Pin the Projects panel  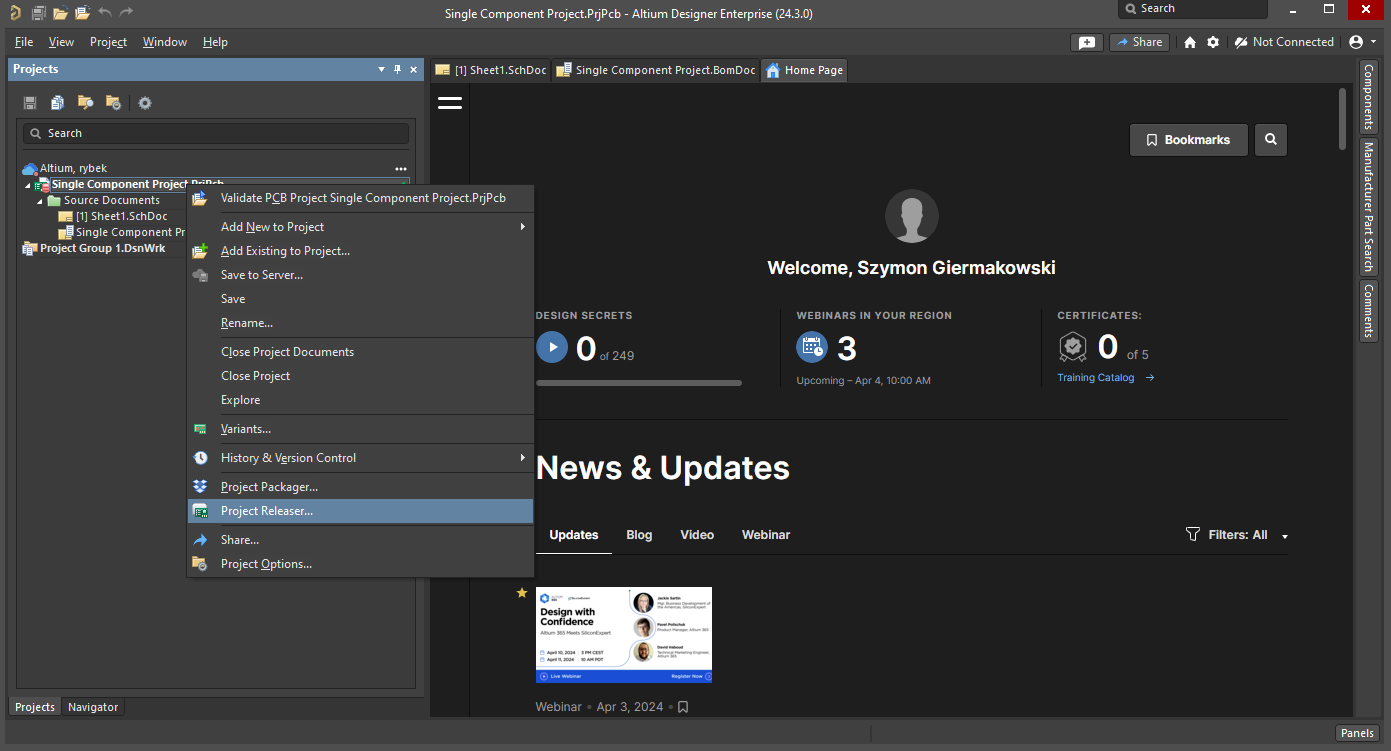[397, 69]
